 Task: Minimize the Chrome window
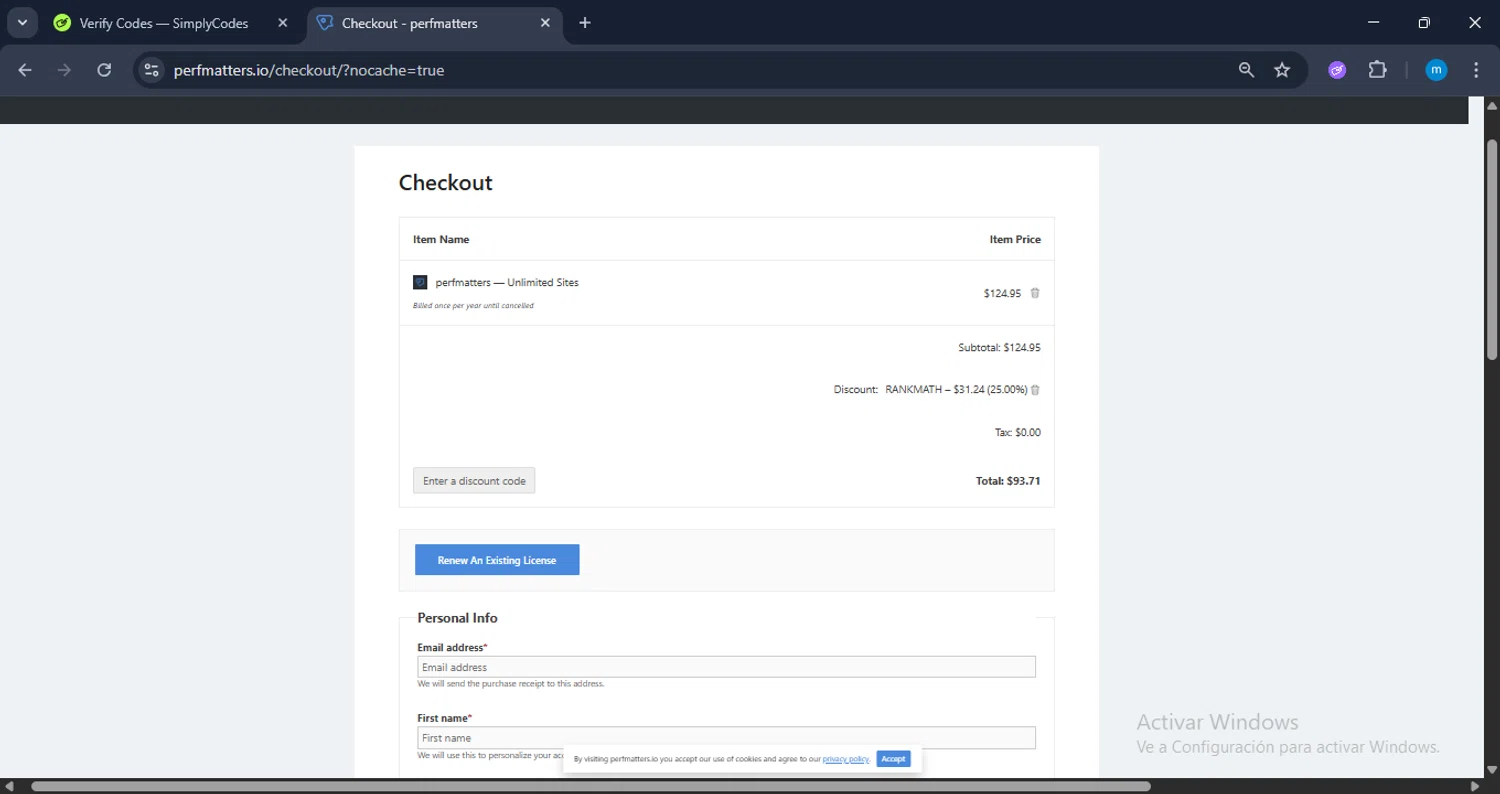(x=1373, y=23)
